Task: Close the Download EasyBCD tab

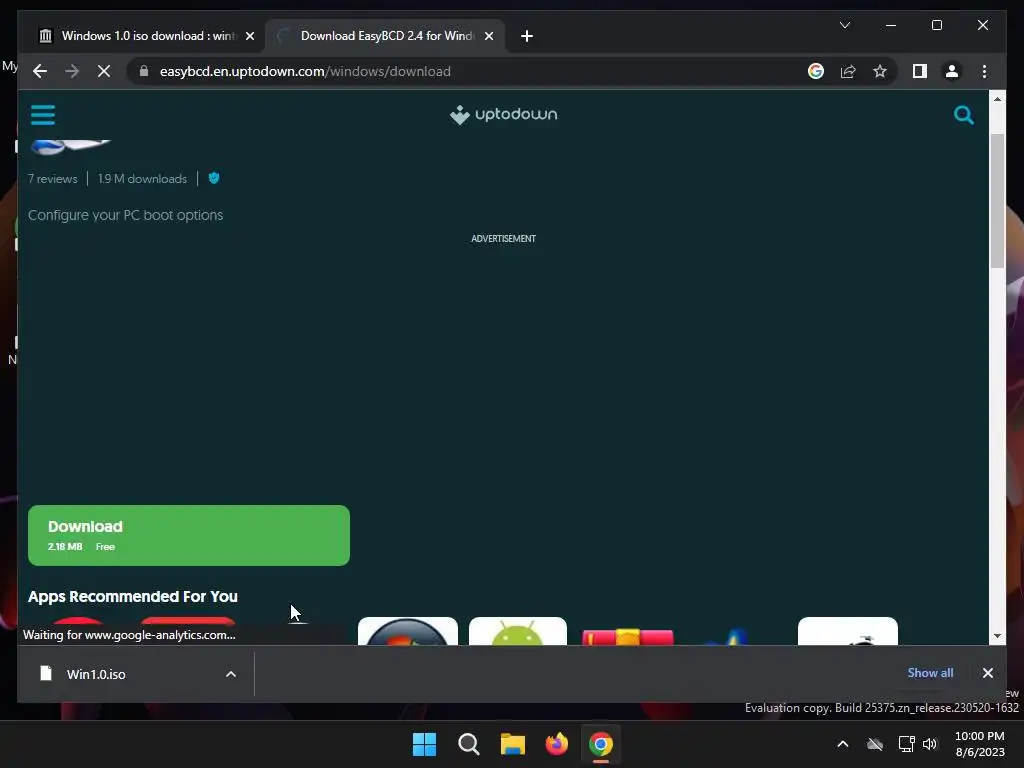Action: tap(488, 36)
